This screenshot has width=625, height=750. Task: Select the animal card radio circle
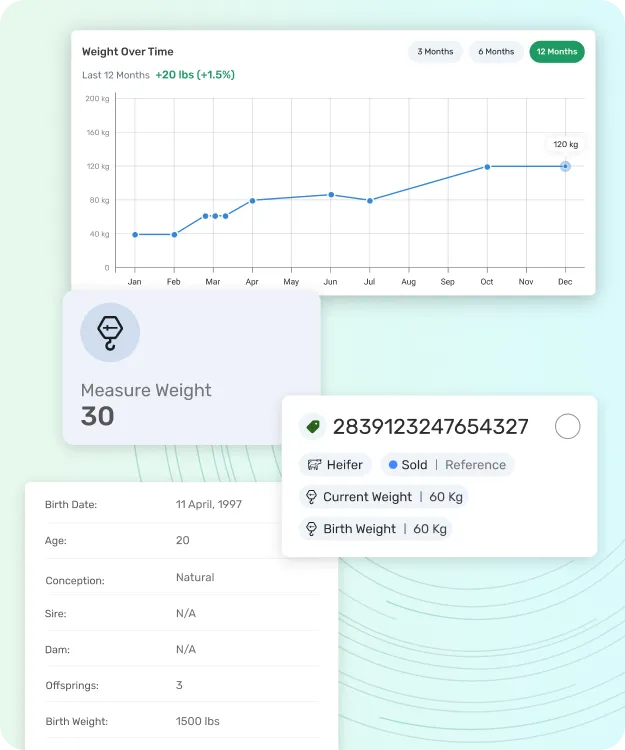567,427
